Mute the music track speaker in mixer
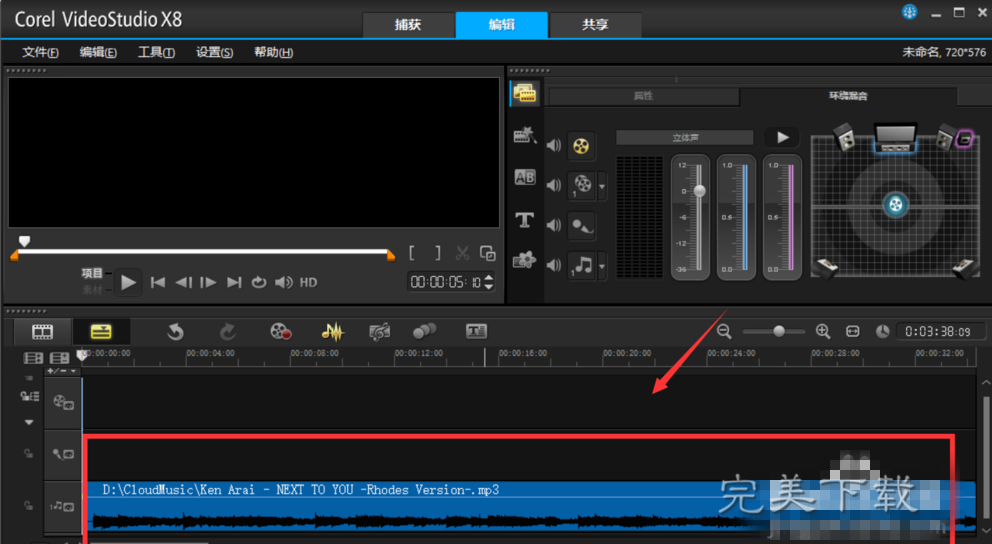The width and height of the screenshot is (992, 544). click(554, 265)
